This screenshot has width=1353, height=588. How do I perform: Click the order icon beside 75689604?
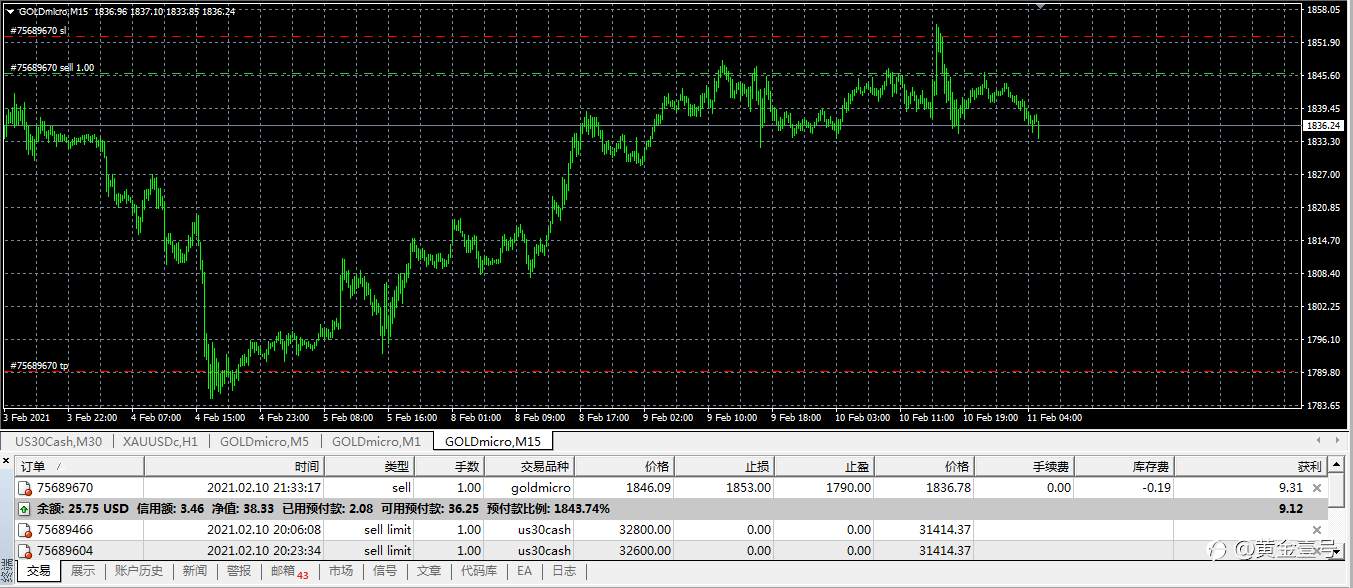pyautogui.click(x=24, y=551)
